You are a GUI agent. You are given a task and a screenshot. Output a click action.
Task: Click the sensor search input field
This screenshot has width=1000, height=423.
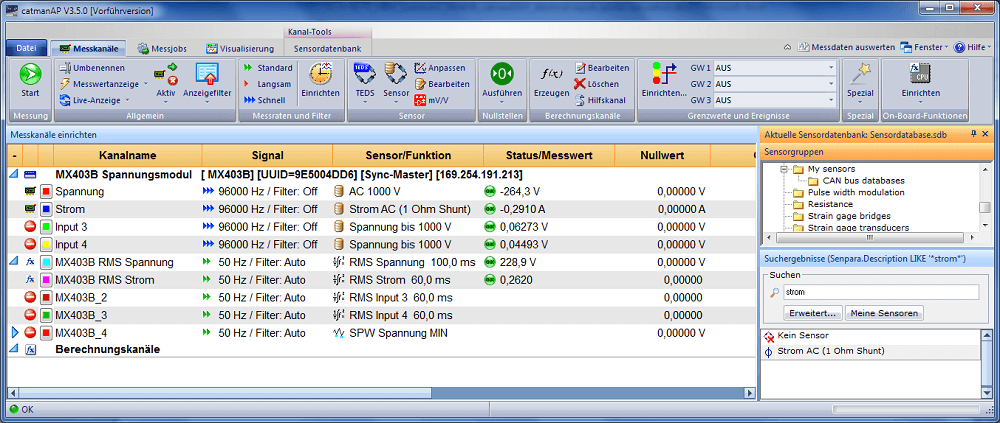[x=879, y=292]
